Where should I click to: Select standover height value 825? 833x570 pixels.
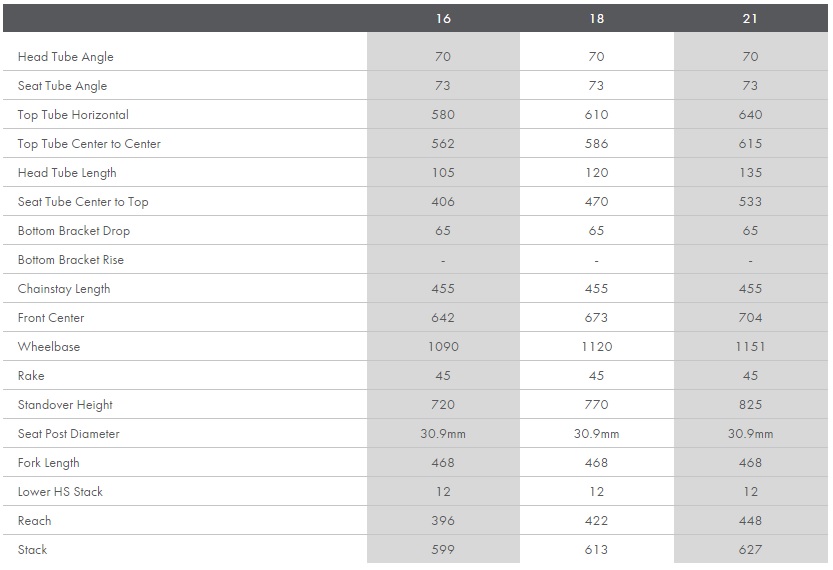[x=750, y=405]
